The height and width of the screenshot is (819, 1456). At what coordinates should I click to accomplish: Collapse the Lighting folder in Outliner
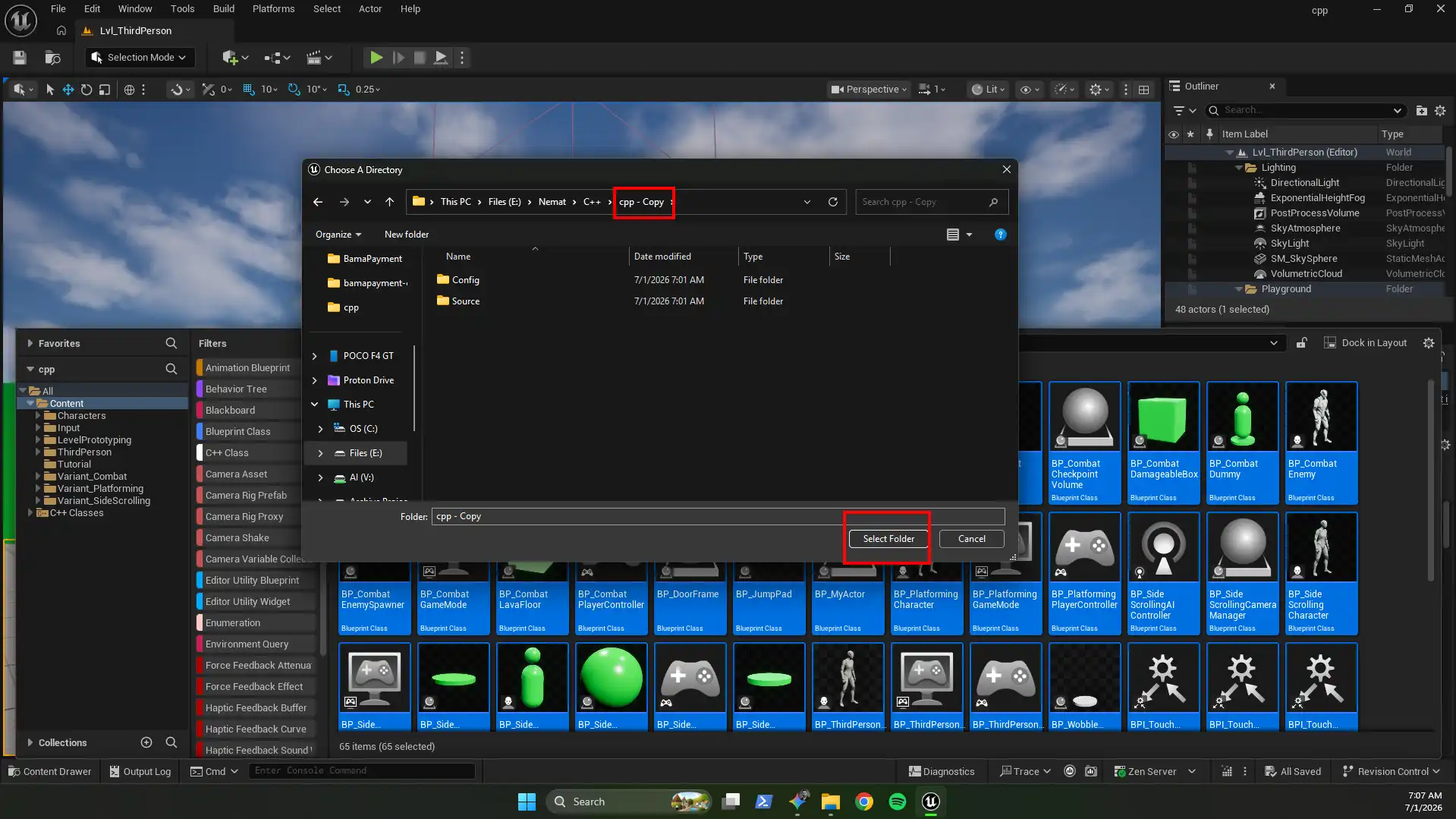[x=1239, y=168]
